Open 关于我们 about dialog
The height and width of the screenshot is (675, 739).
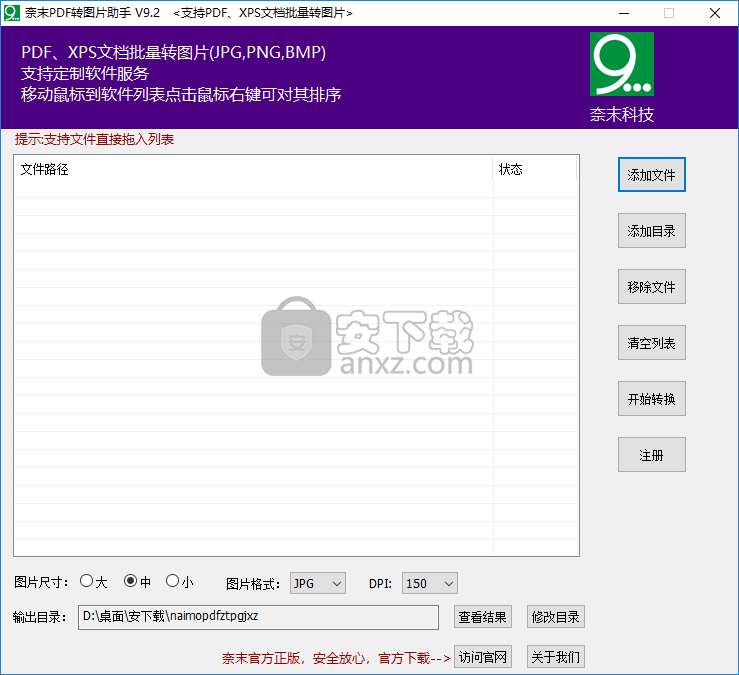(x=556, y=657)
